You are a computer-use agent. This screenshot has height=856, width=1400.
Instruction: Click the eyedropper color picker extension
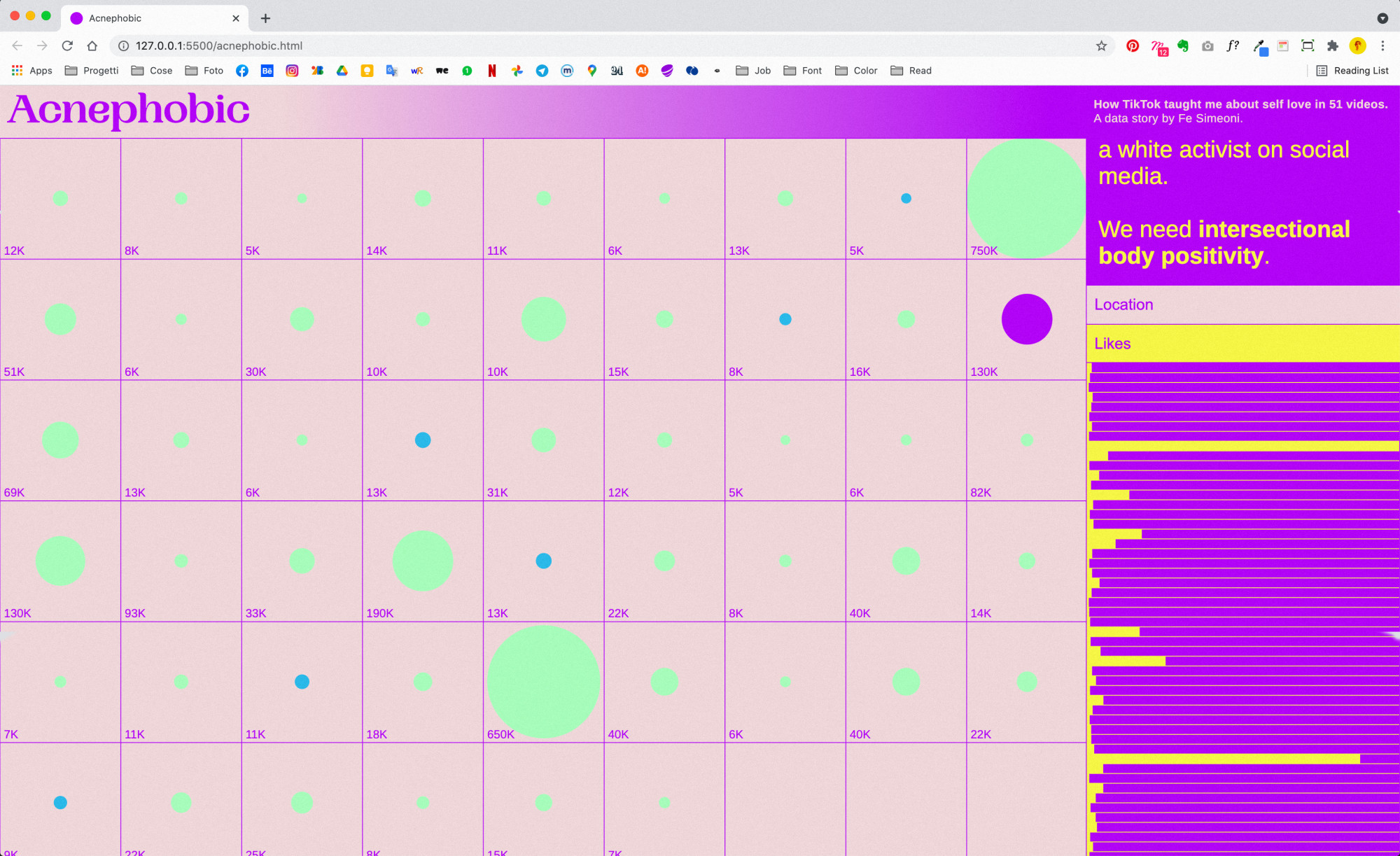(1259, 47)
